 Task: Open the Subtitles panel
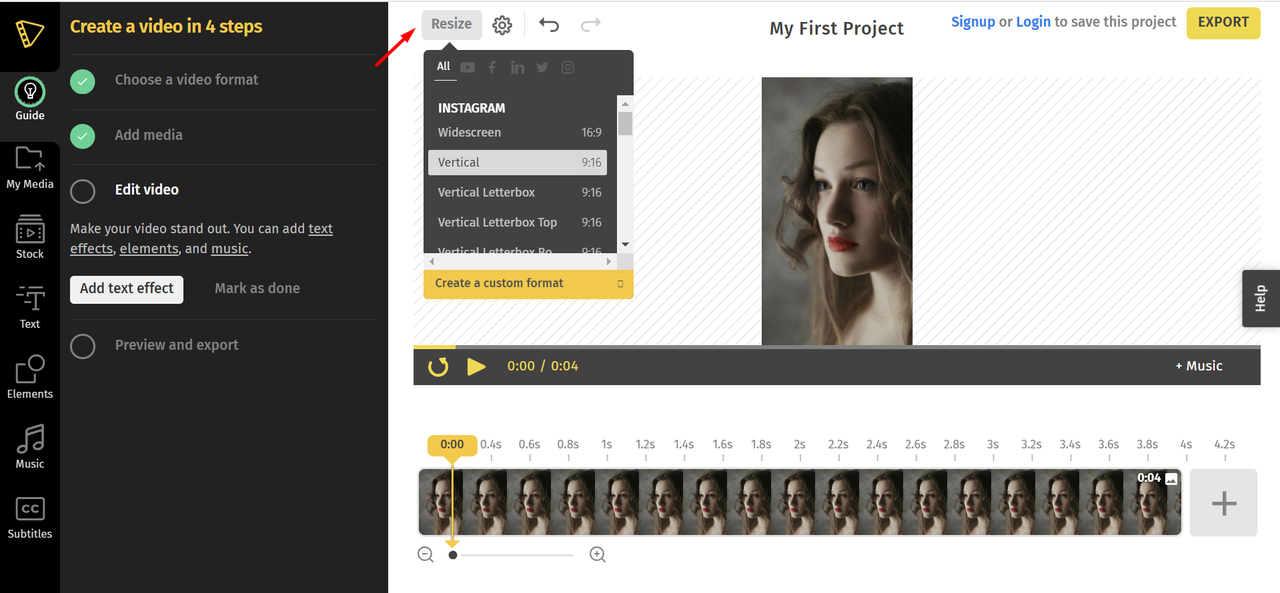[x=30, y=517]
